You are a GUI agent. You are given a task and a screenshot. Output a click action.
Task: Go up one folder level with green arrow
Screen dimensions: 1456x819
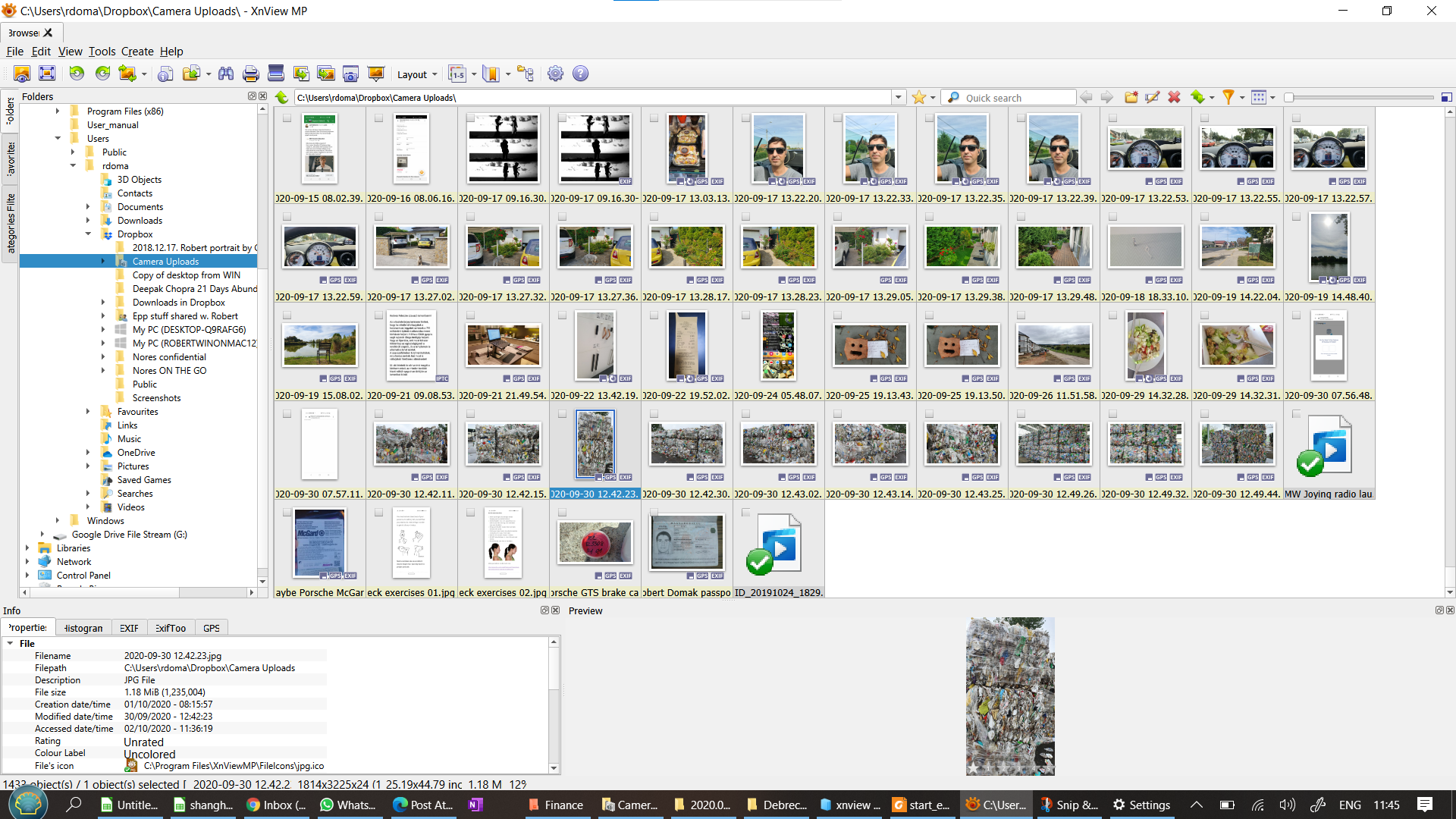pos(282,97)
